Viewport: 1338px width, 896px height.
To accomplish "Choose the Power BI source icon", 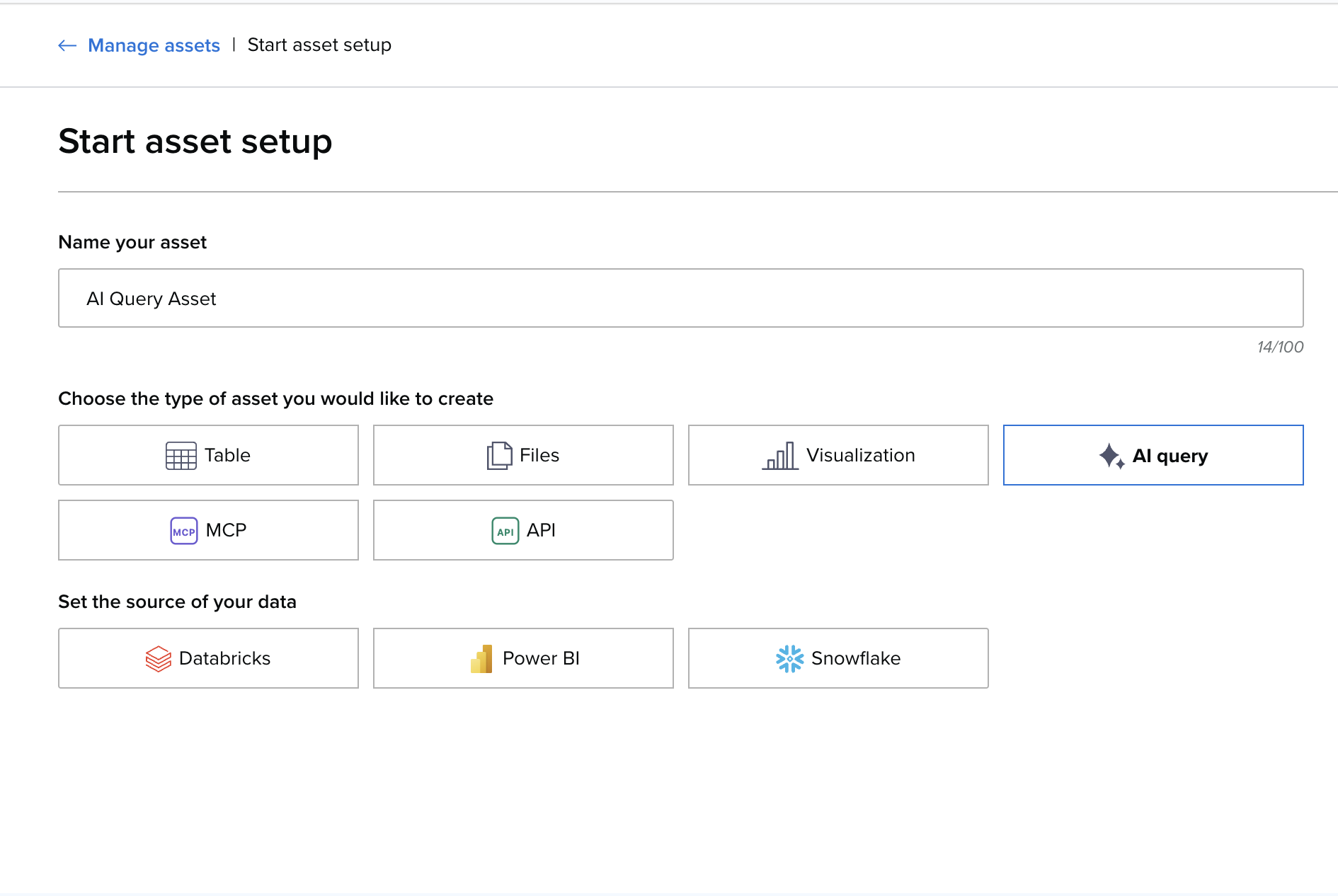I will click(481, 658).
